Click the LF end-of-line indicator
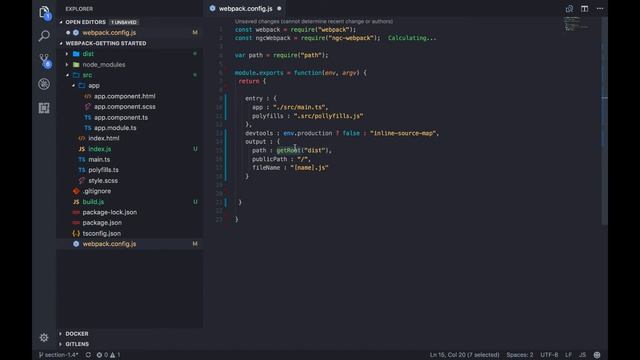The height and width of the screenshot is (360, 640). (x=568, y=355)
